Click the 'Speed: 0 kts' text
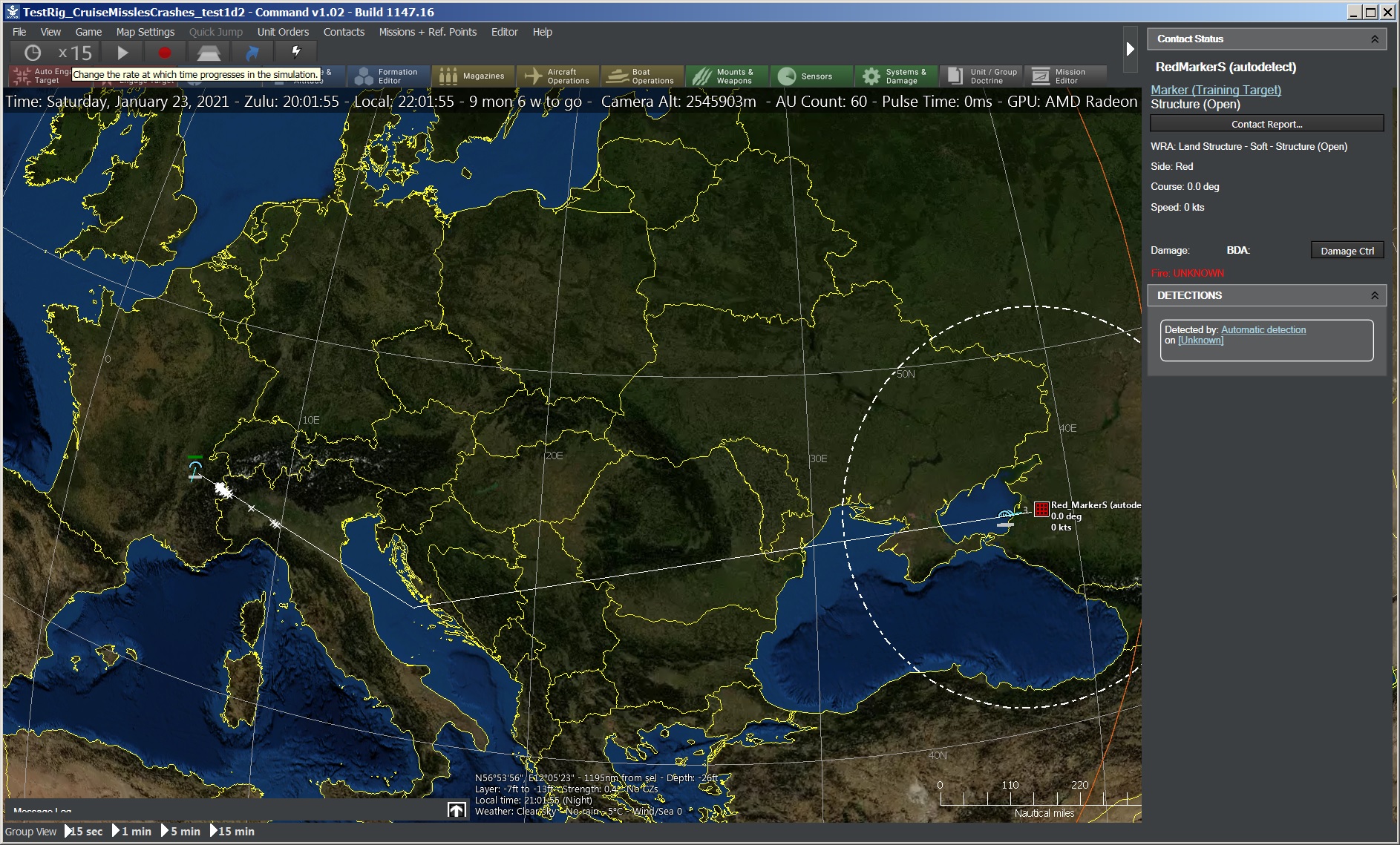Screen dimensions: 1400x845 pos(1177,207)
